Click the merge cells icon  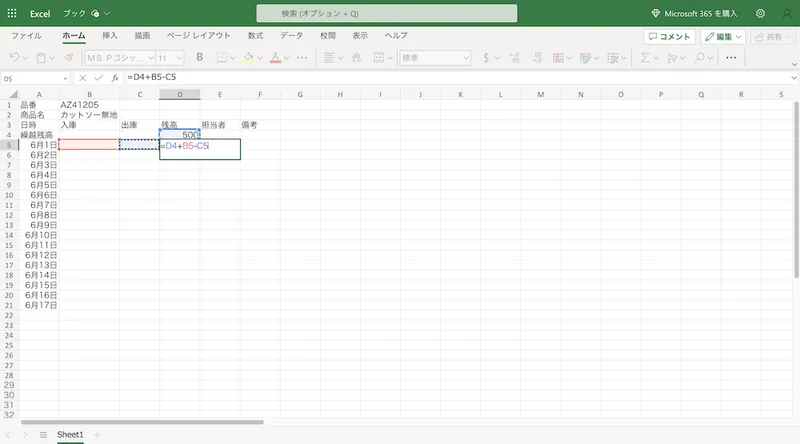(379, 58)
